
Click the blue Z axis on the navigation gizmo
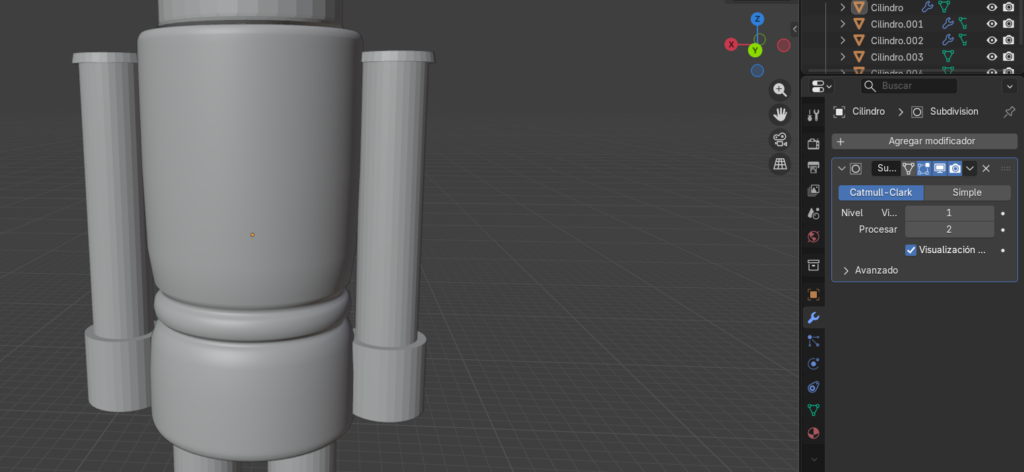(758, 19)
